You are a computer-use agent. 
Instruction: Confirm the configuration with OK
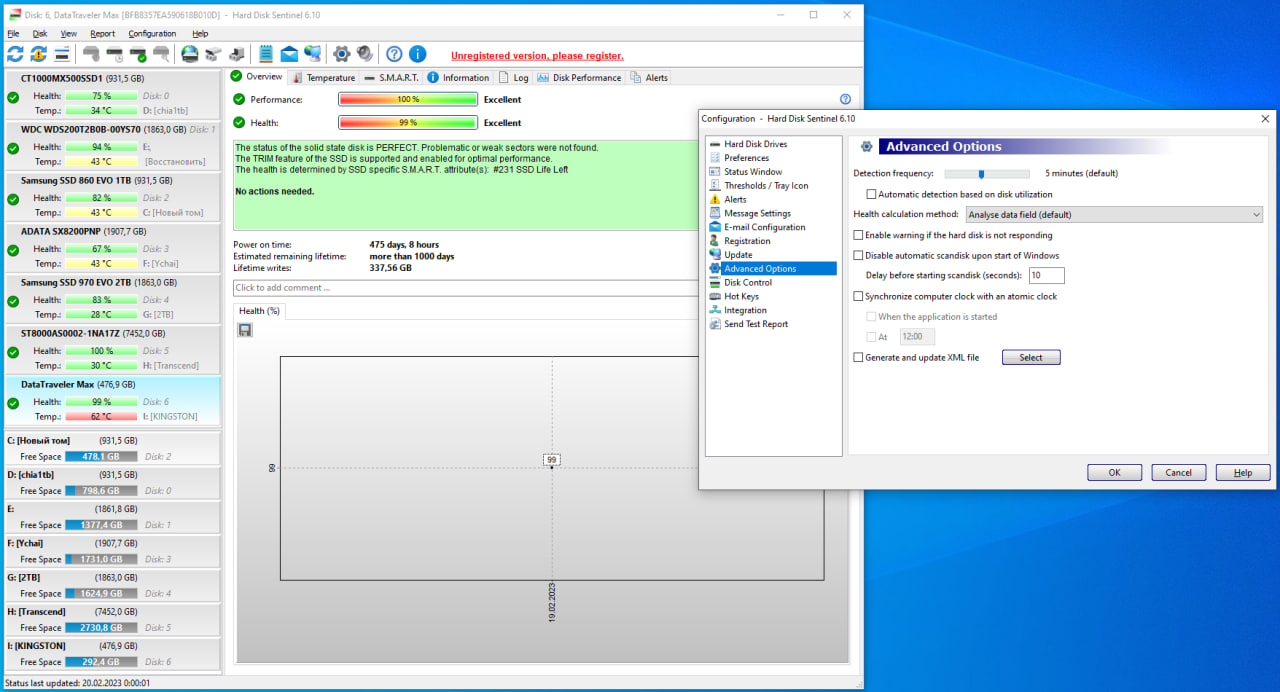[1114, 472]
